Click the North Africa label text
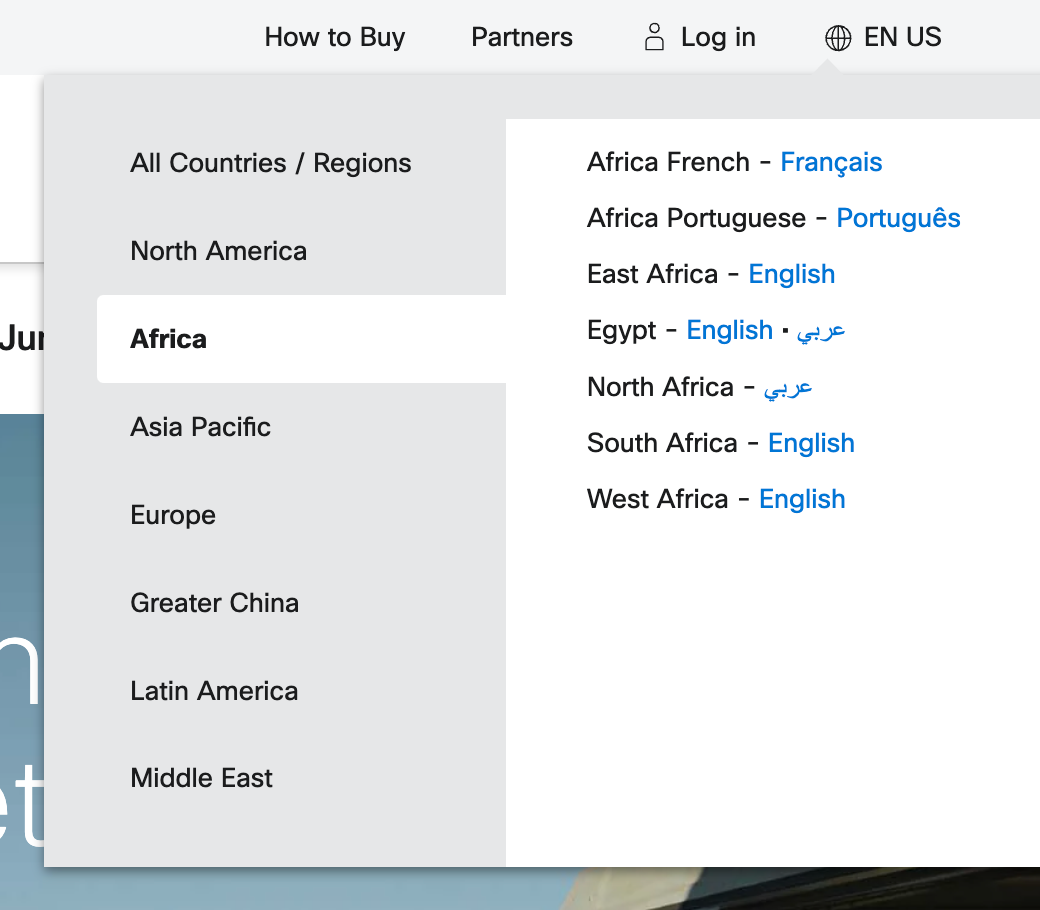 click(661, 387)
